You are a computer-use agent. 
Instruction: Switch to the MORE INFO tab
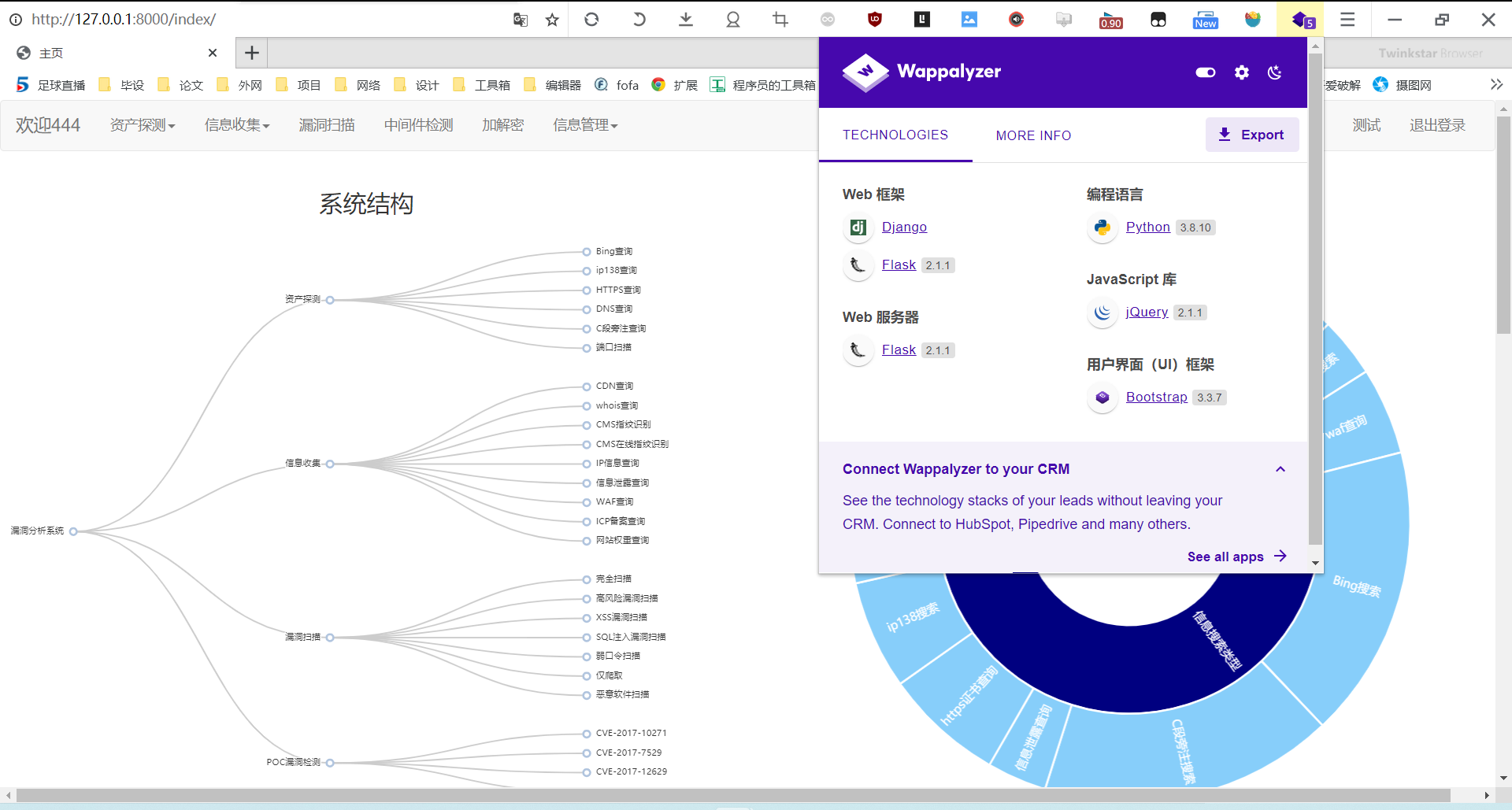coord(1033,135)
